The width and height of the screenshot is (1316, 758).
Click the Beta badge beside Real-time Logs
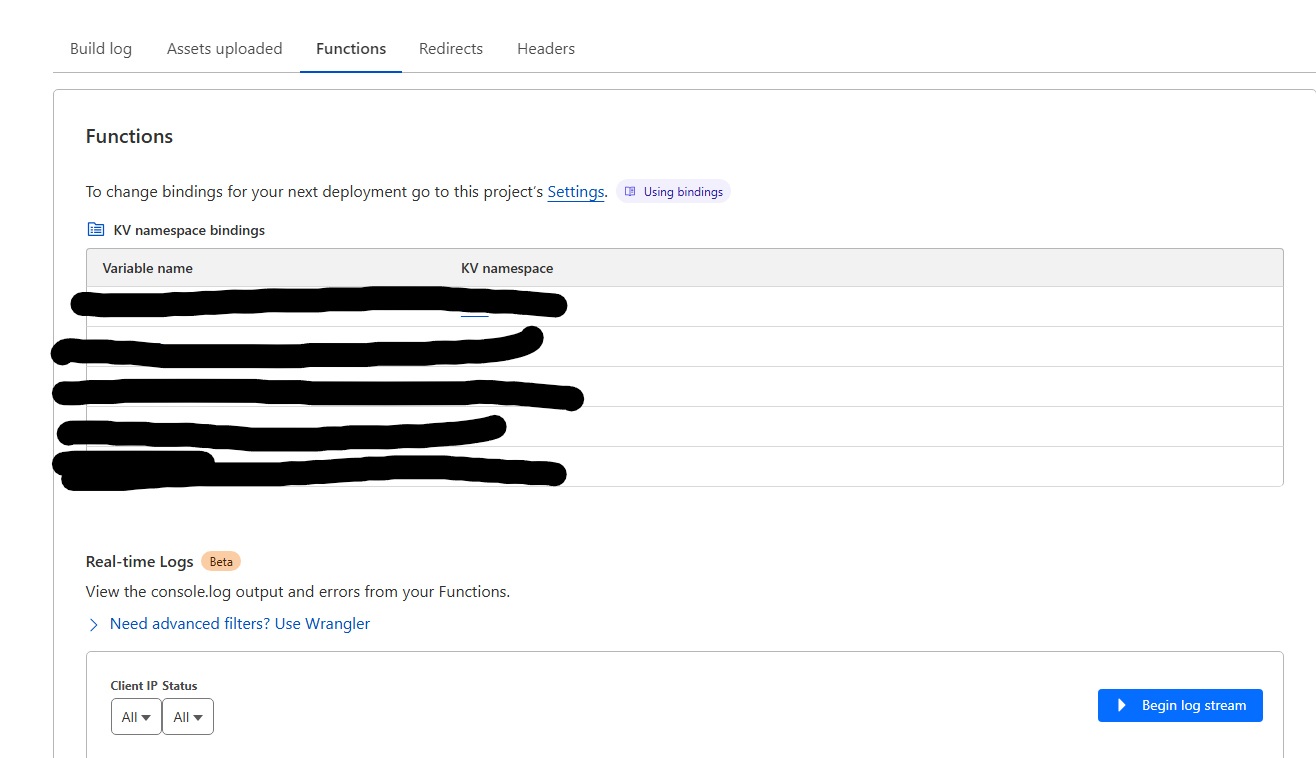pyautogui.click(x=221, y=562)
